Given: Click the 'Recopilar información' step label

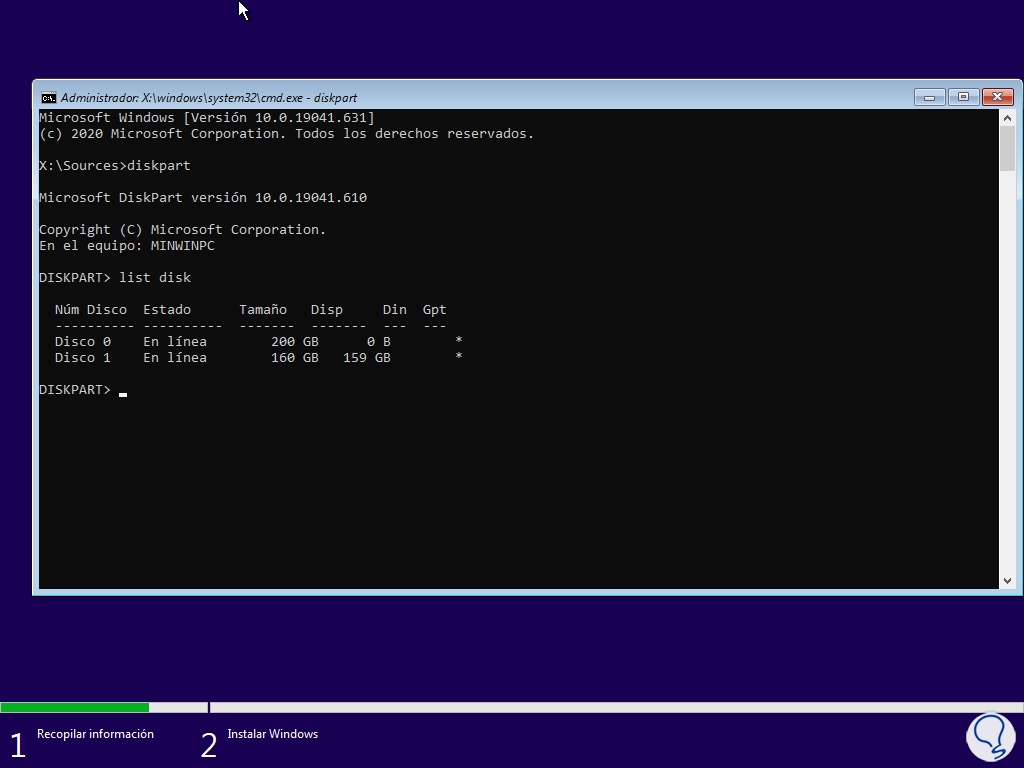Looking at the screenshot, I should [95, 734].
